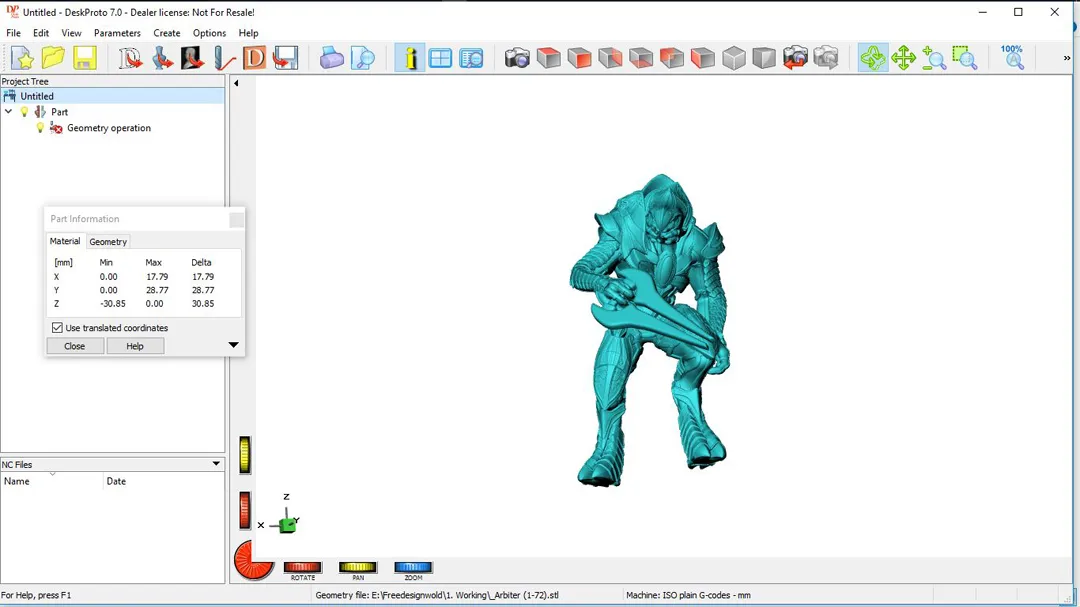Calculate toolpaths with cutter and red path icon

pyautogui.click(x=224, y=58)
